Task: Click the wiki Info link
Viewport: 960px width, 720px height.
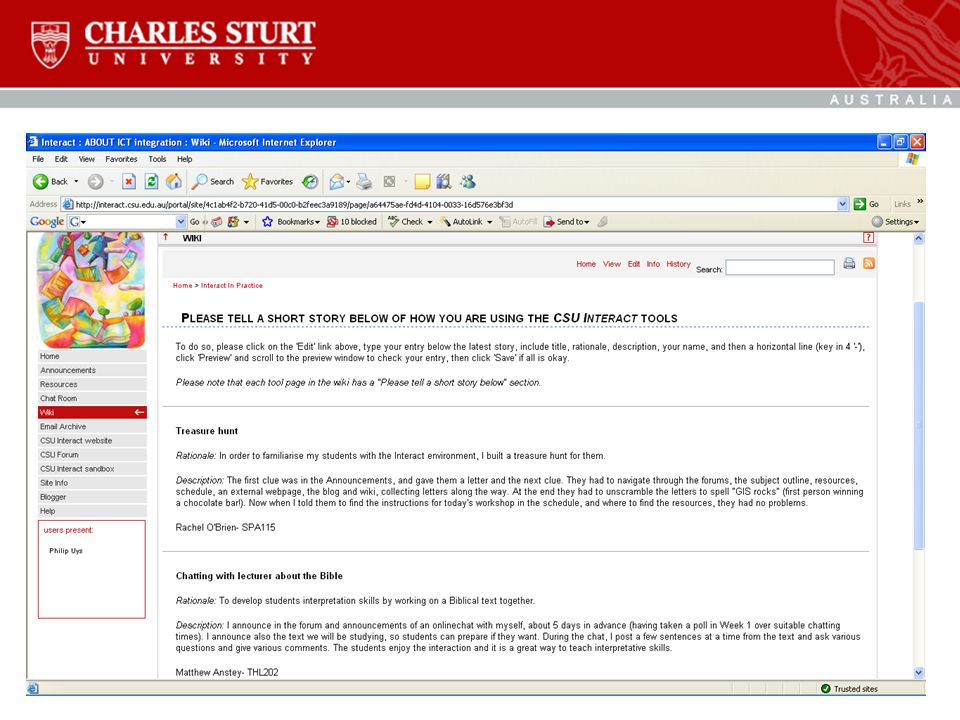Action: pos(653,264)
